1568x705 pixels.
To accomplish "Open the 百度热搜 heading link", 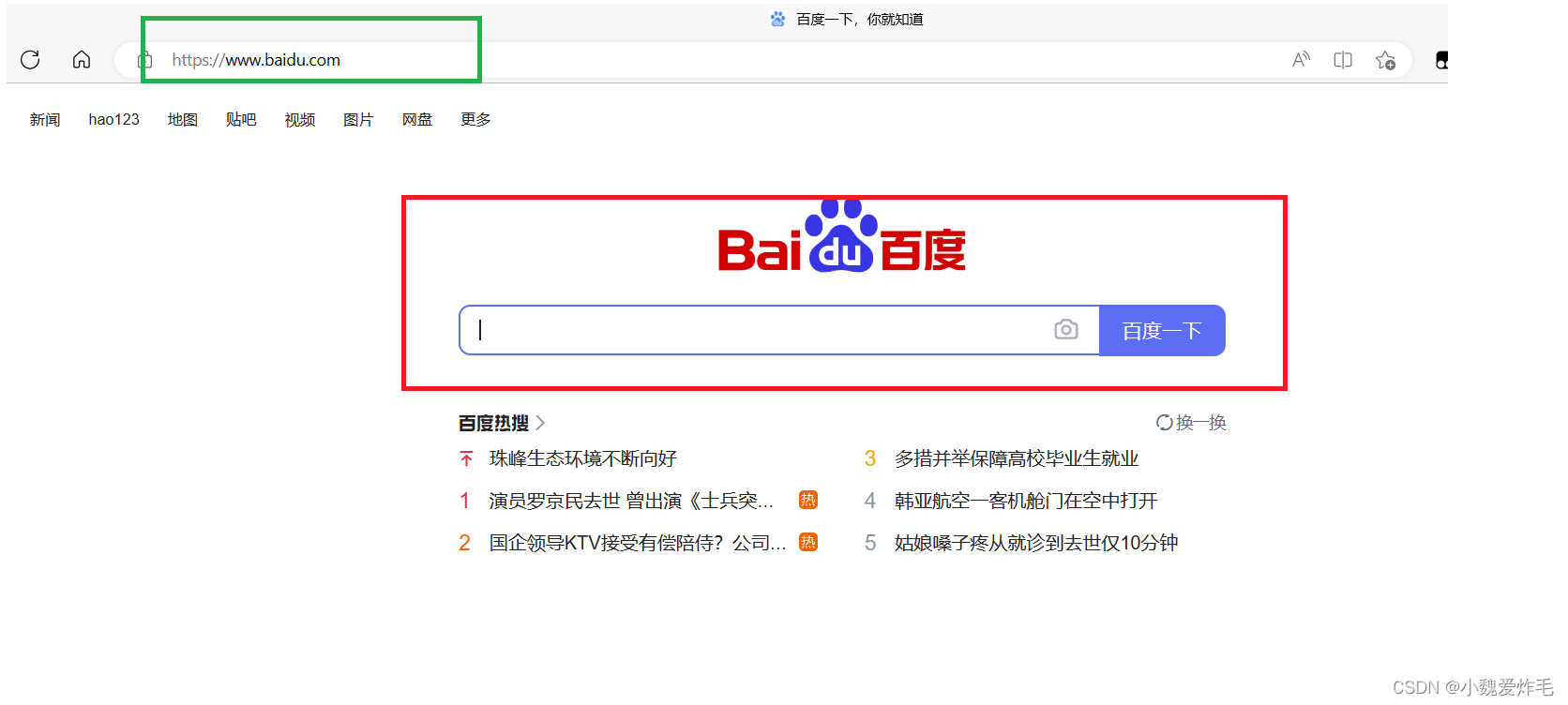I will (493, 423).
